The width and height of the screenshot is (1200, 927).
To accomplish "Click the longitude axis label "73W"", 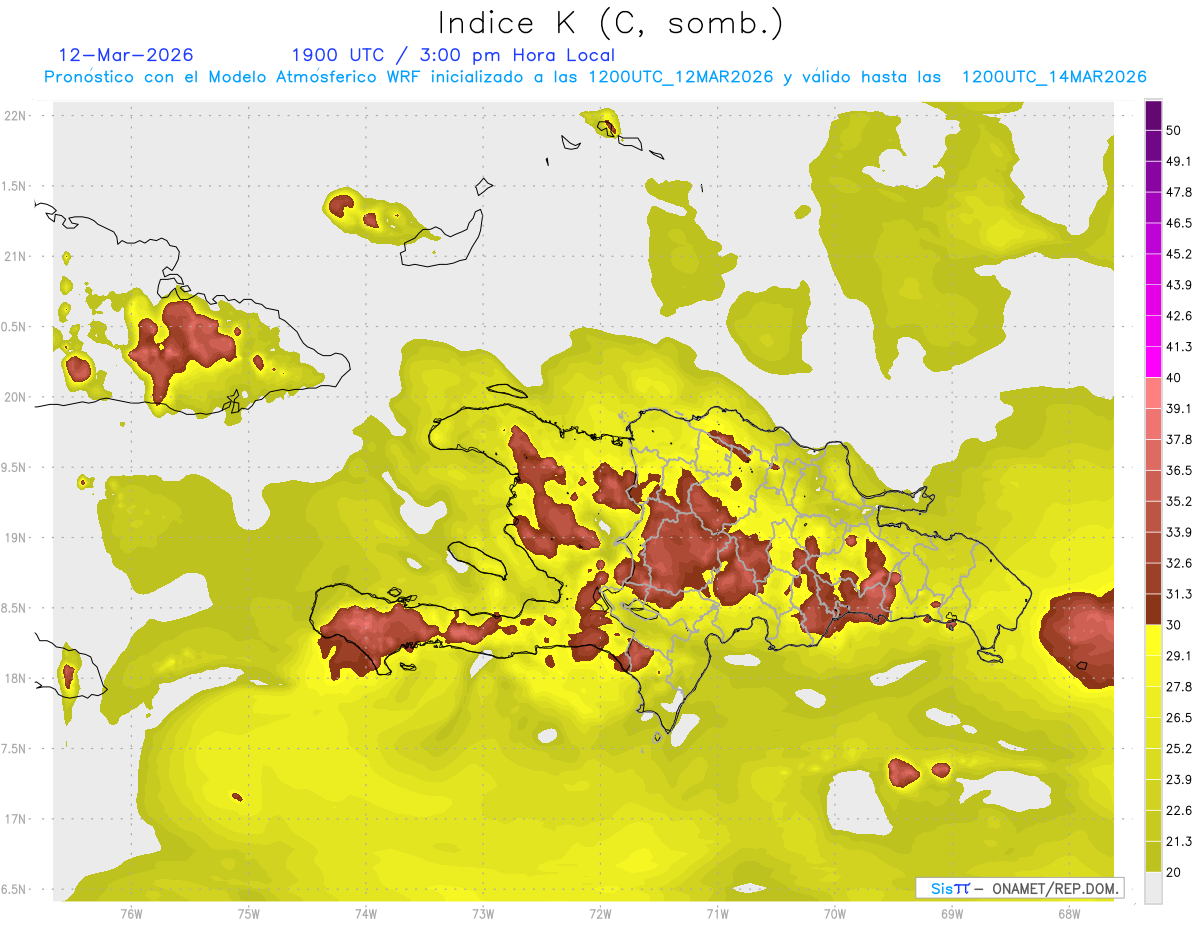I will (482, 913).
